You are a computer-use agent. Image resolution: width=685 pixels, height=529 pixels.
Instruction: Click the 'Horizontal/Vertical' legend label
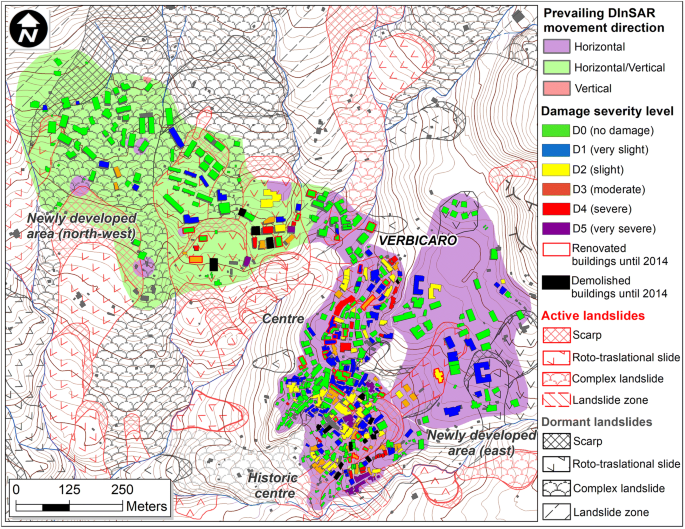point(619,67)
